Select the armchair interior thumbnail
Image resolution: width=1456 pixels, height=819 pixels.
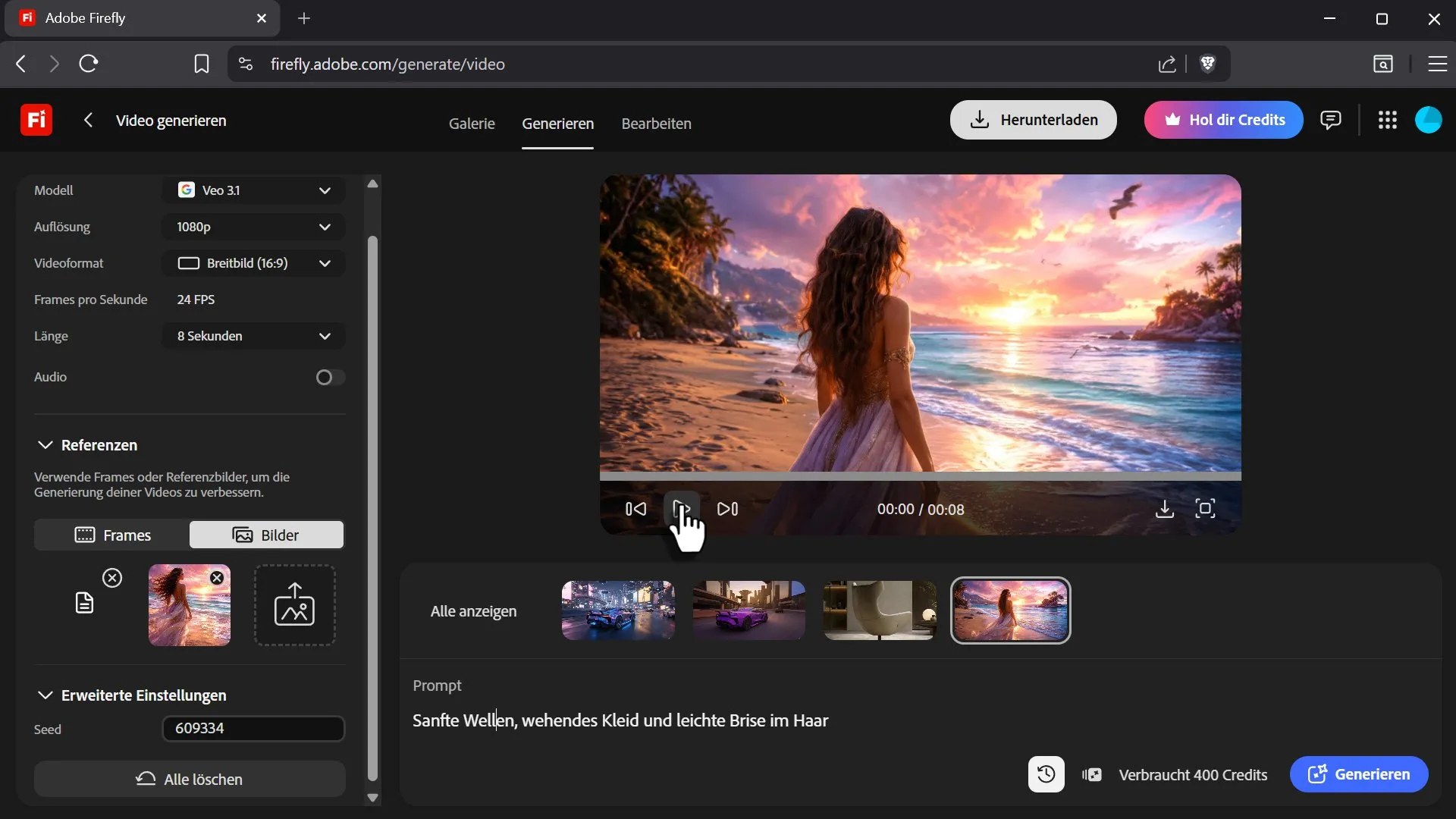pyautogui.click(x=880, y=610)
